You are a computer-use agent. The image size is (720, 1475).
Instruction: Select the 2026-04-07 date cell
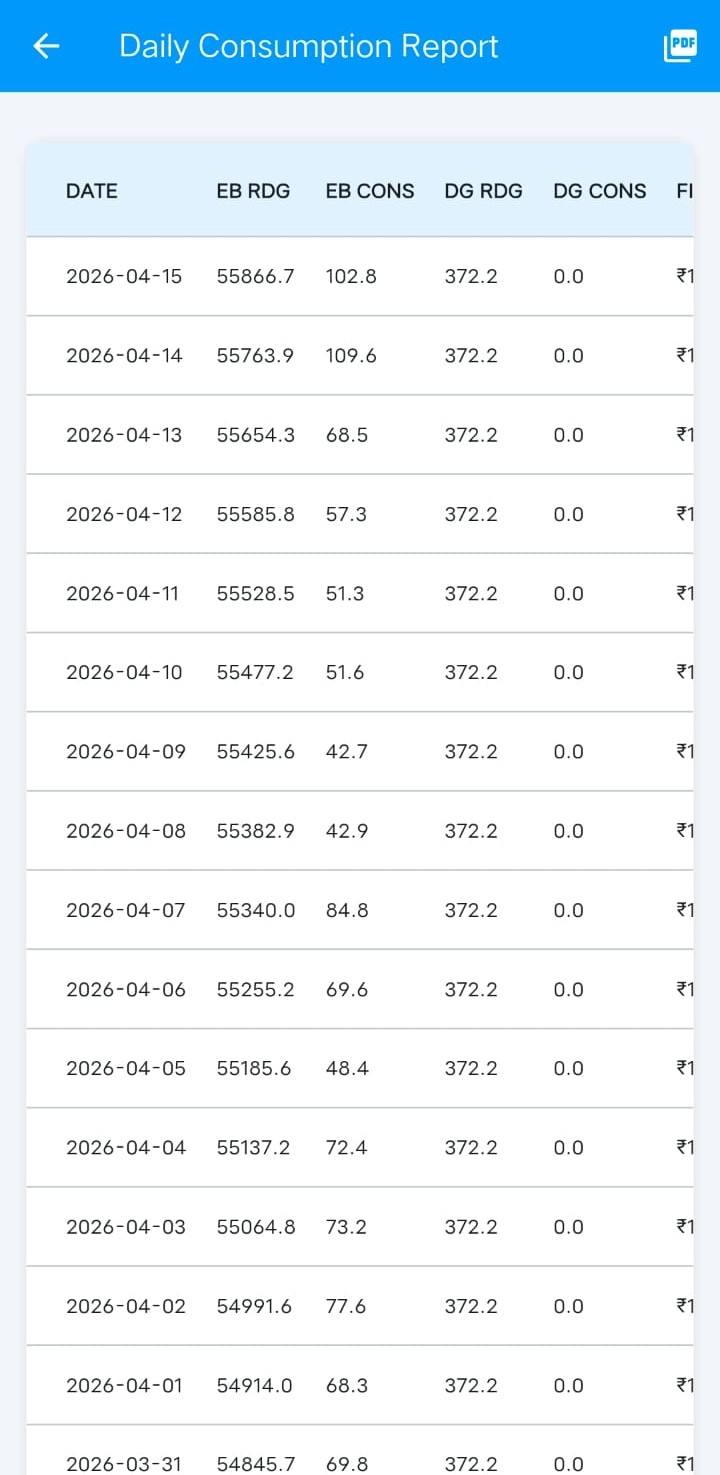click(125, 910)
